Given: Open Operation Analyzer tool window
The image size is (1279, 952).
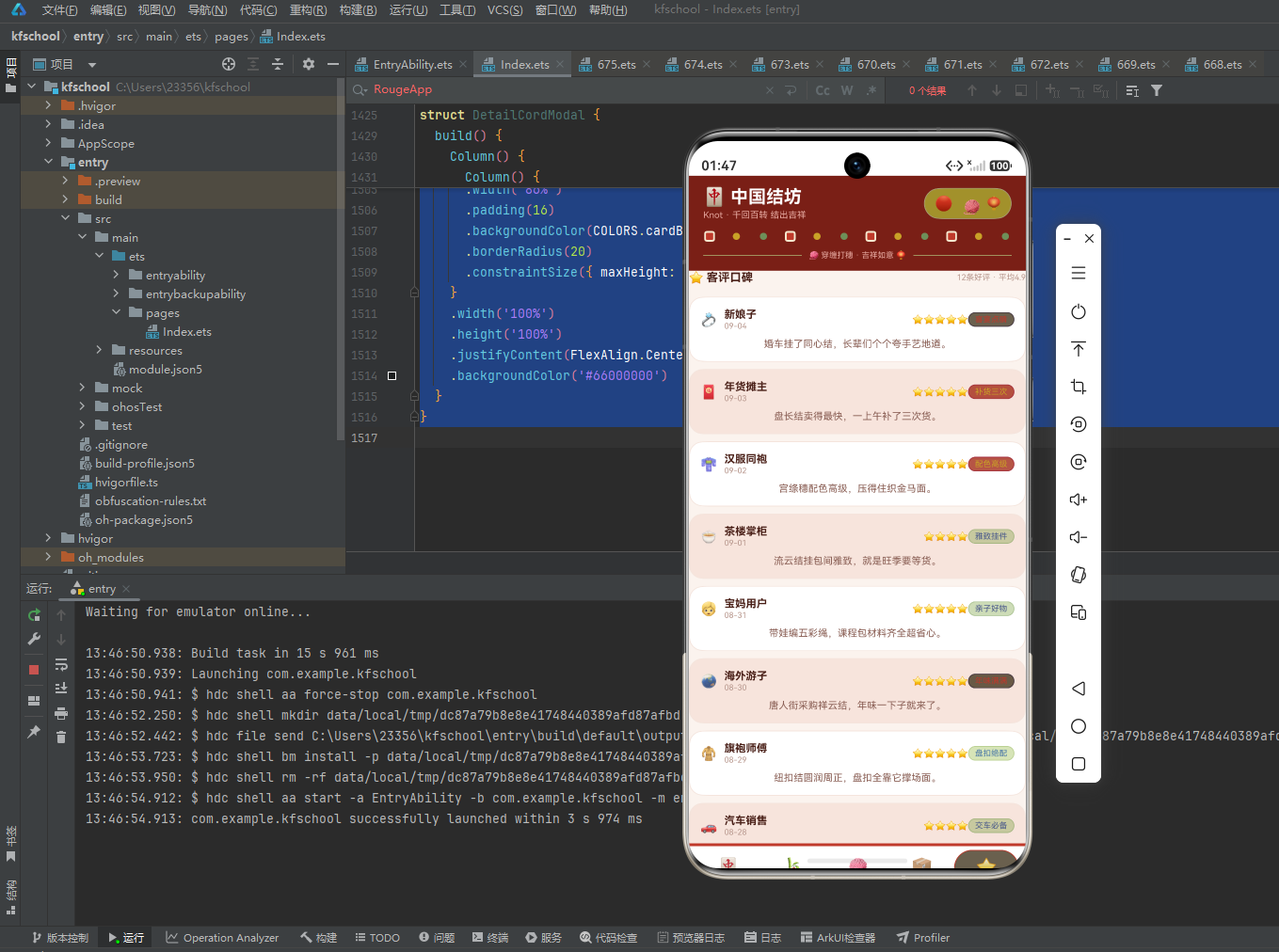Looking at the screenshot, I should [x=222, y=938].
